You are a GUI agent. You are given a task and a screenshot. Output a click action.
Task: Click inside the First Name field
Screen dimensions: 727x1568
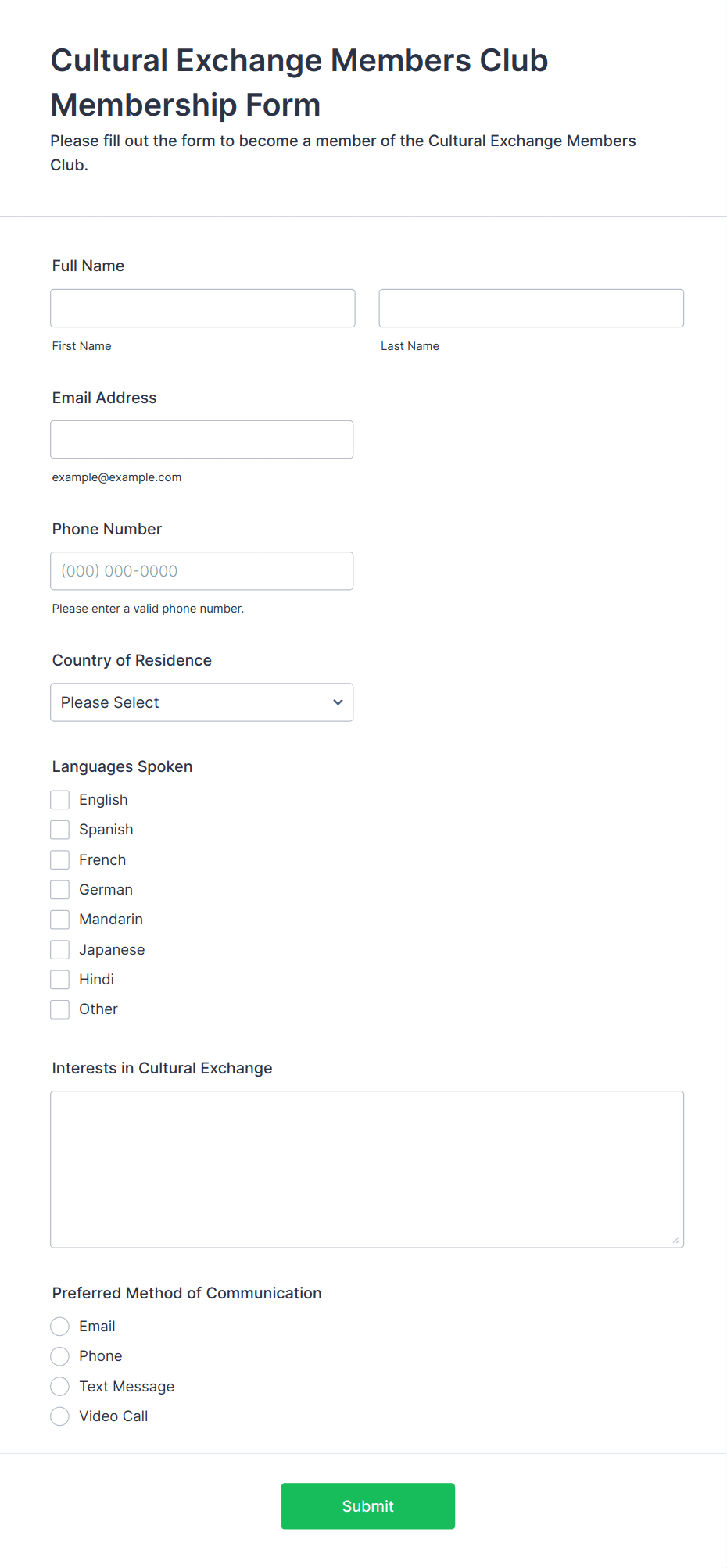[x=202, y=308]
